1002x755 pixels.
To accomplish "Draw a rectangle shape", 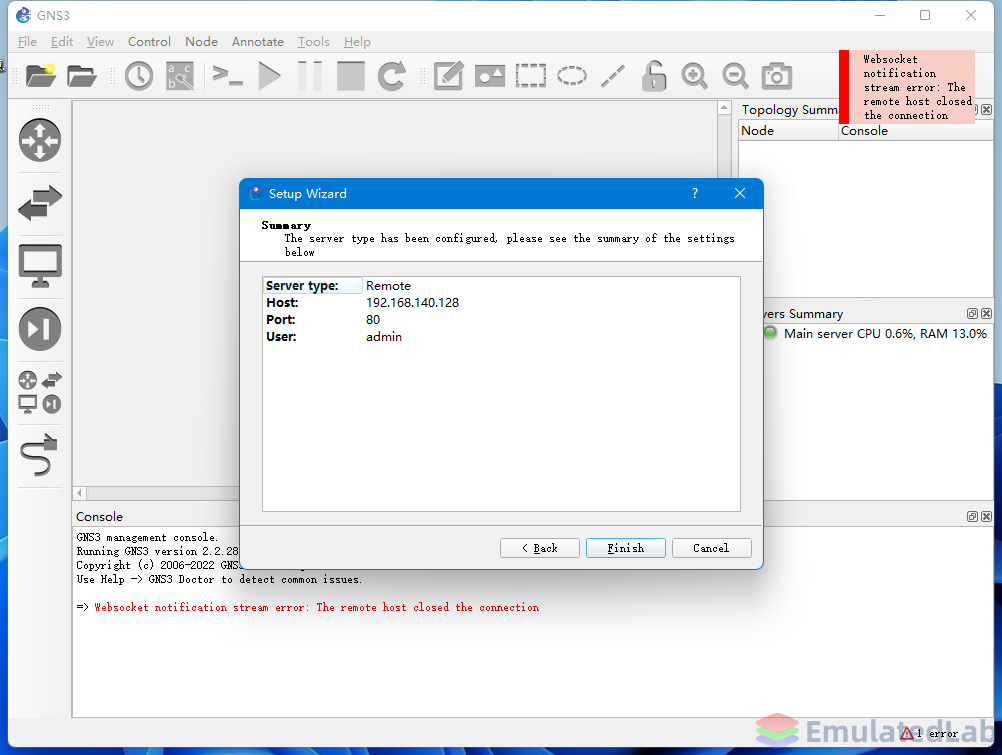I will [530, 76].
